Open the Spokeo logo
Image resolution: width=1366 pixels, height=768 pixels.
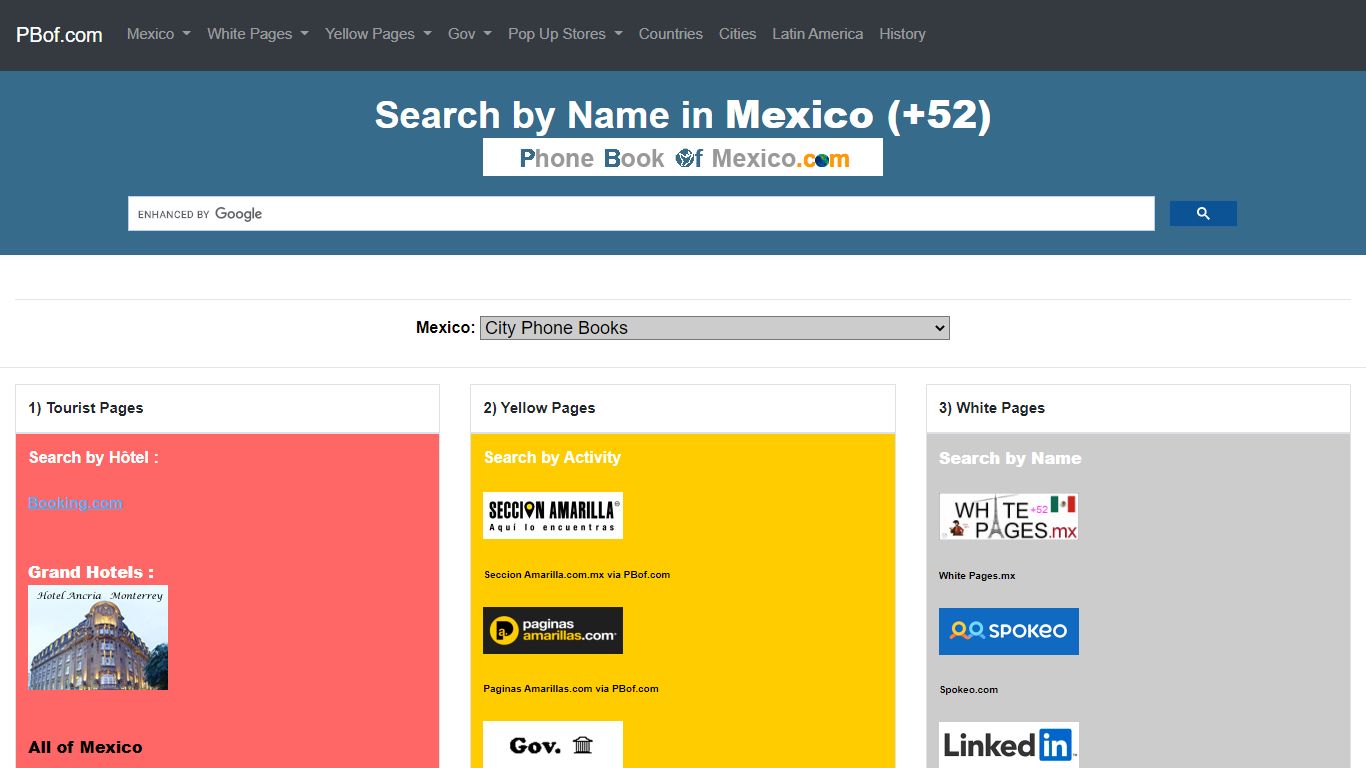pos(1009,631)
